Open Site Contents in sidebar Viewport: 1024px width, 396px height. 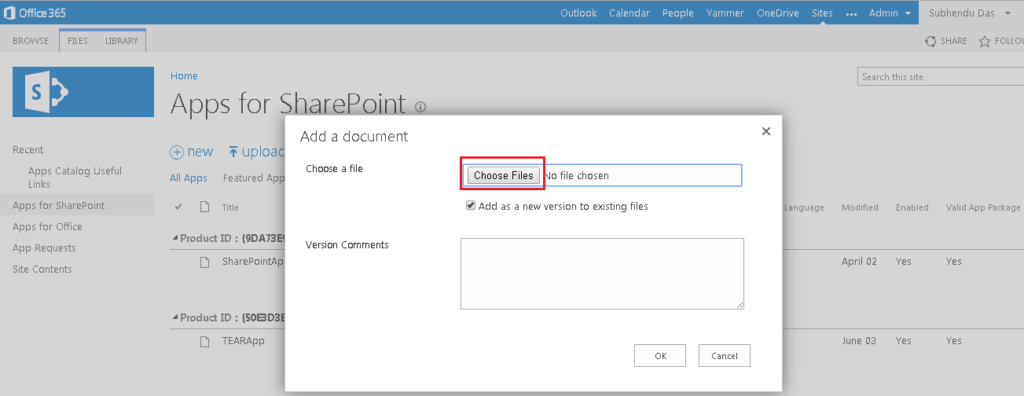42,269
